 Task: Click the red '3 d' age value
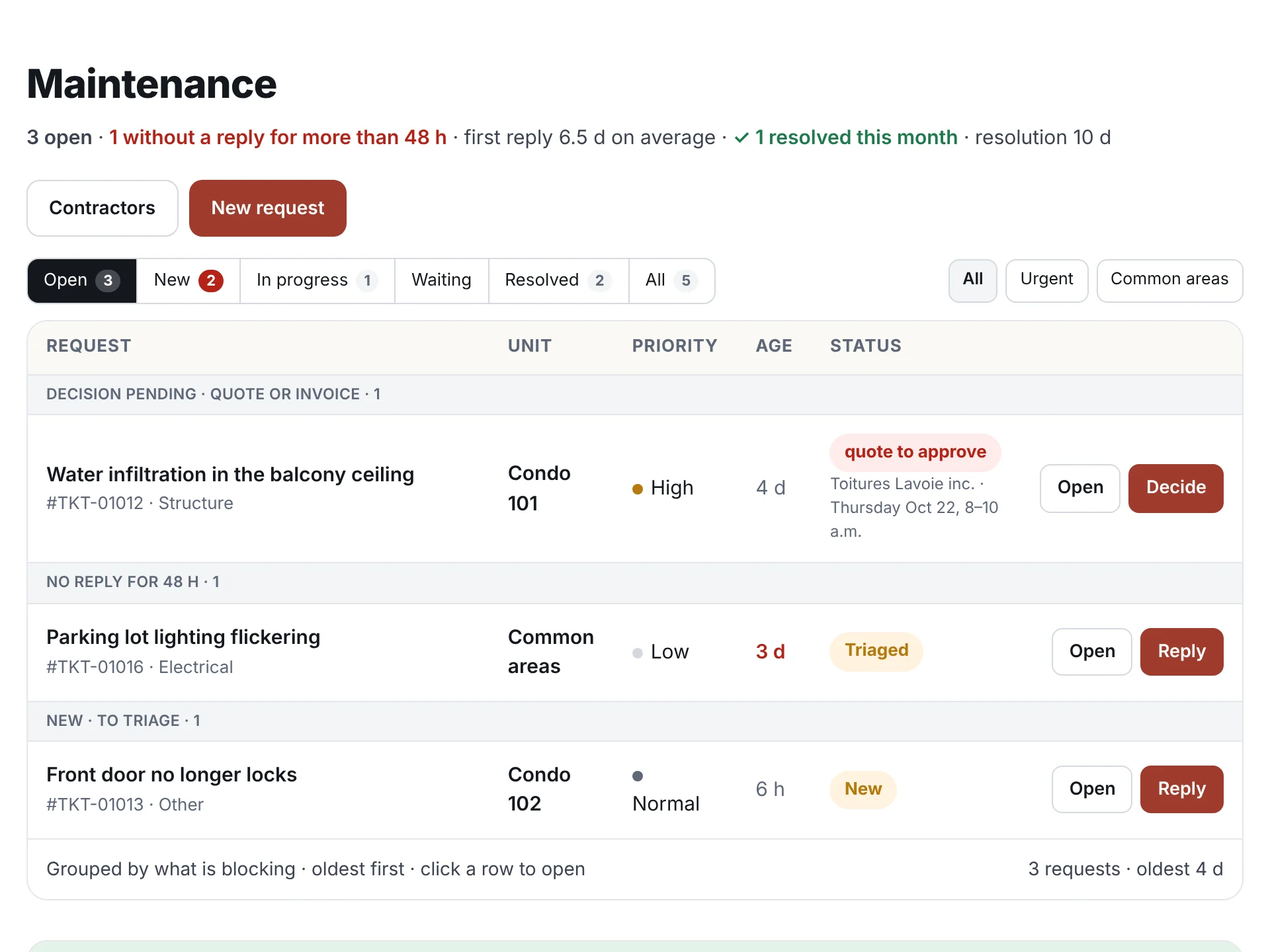click(x=771, y=652)
